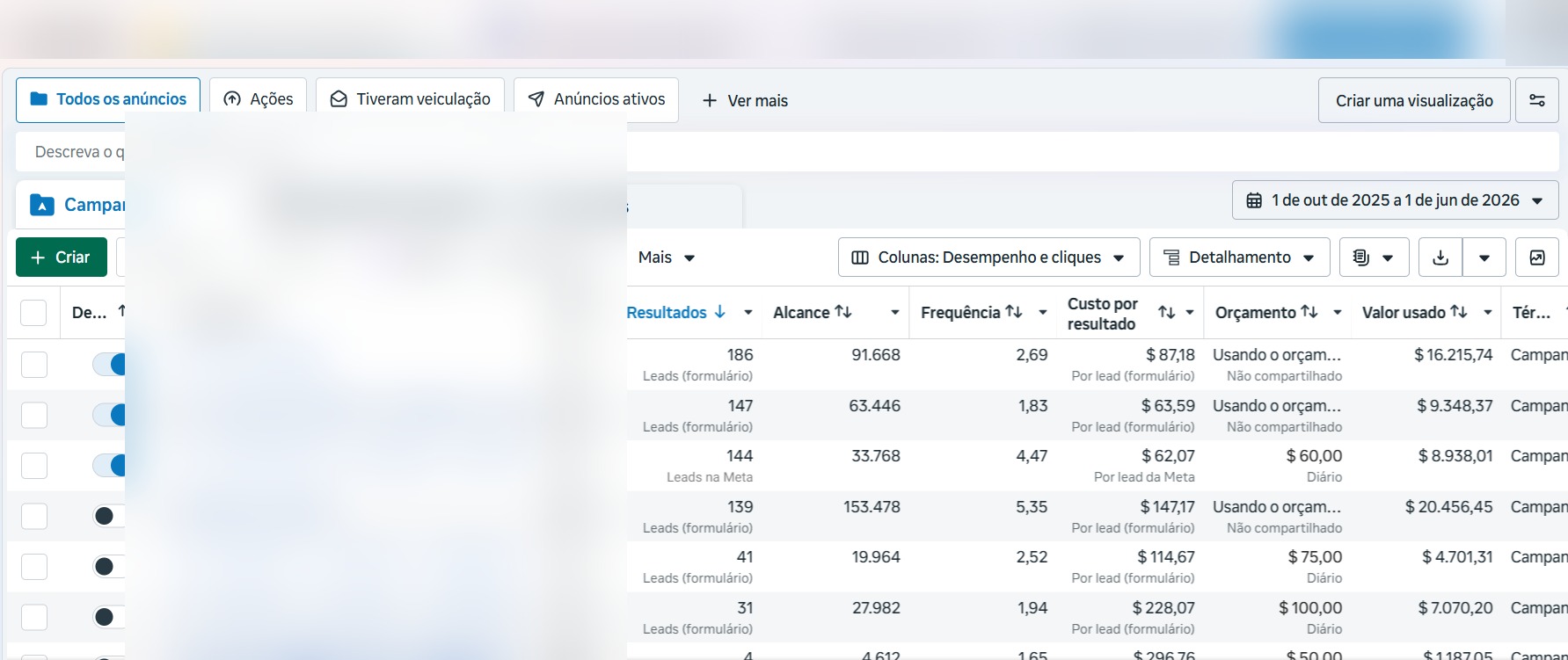Viewport: 1568px width, 660px height.
Task: Click the calendar icon in date picker
Action: [x=1255, y=200]
